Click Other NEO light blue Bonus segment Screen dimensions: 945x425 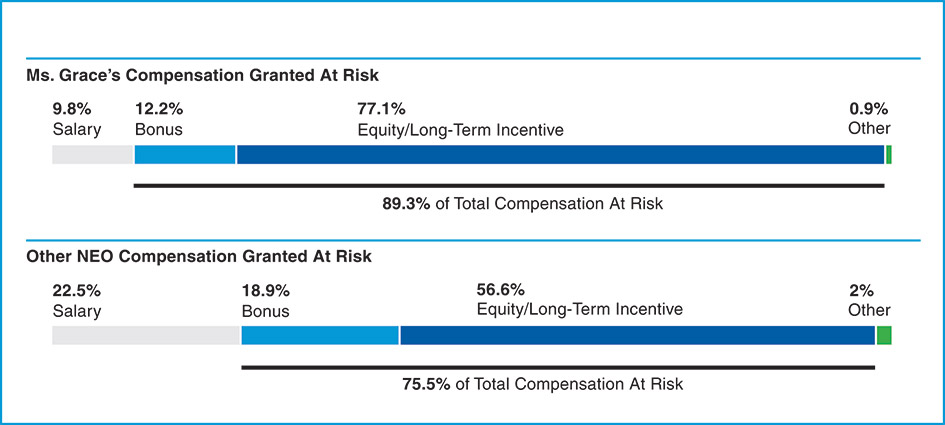tap(320, 335)
